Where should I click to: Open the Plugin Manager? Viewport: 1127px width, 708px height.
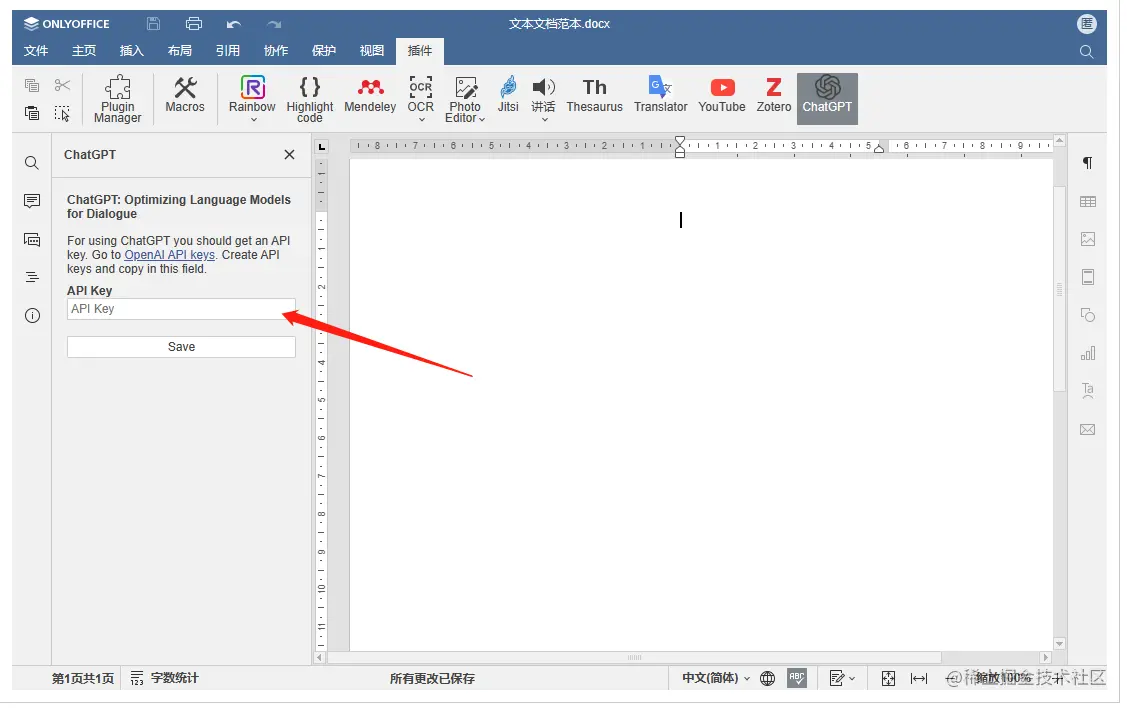pyautogui.click(x=117, y=99)
